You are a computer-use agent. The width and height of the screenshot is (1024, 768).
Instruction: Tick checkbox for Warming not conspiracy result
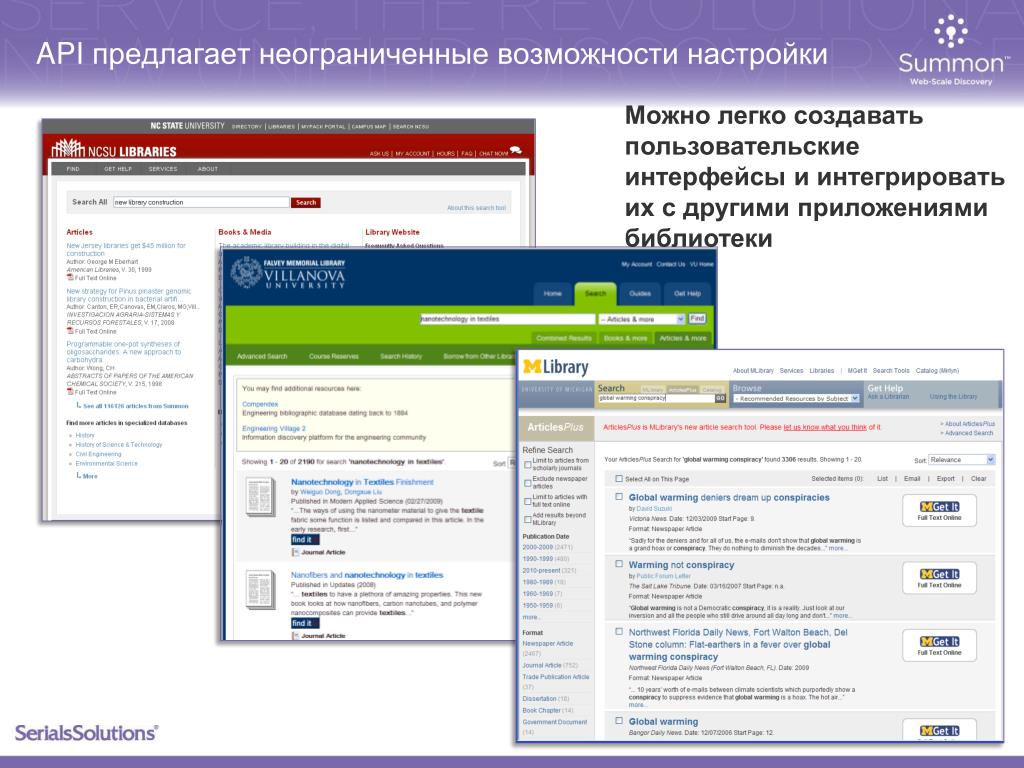(618, 564)
